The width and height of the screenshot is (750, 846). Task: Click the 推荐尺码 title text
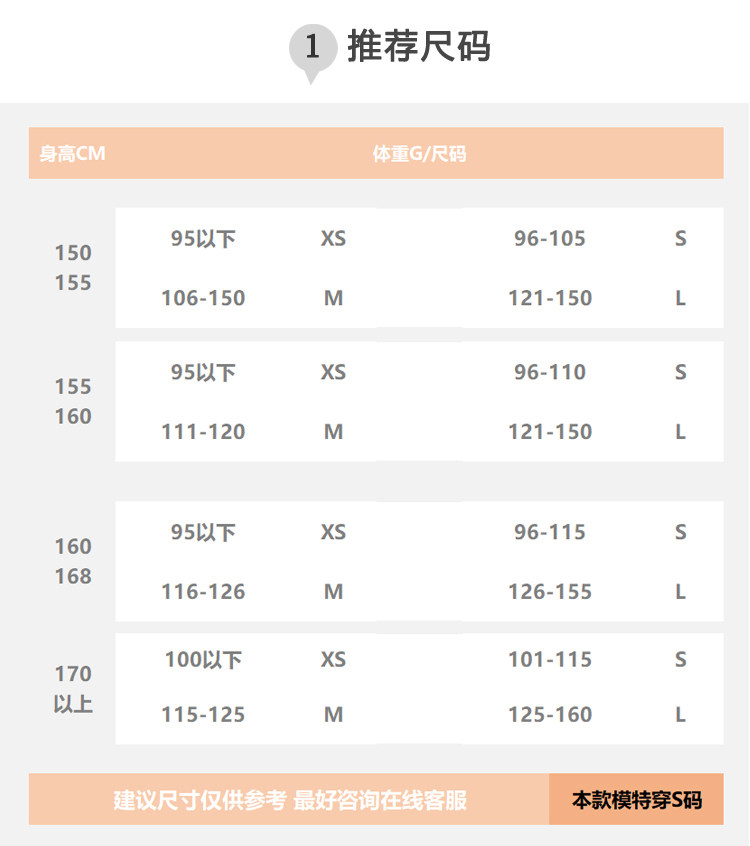coord(419,47)
